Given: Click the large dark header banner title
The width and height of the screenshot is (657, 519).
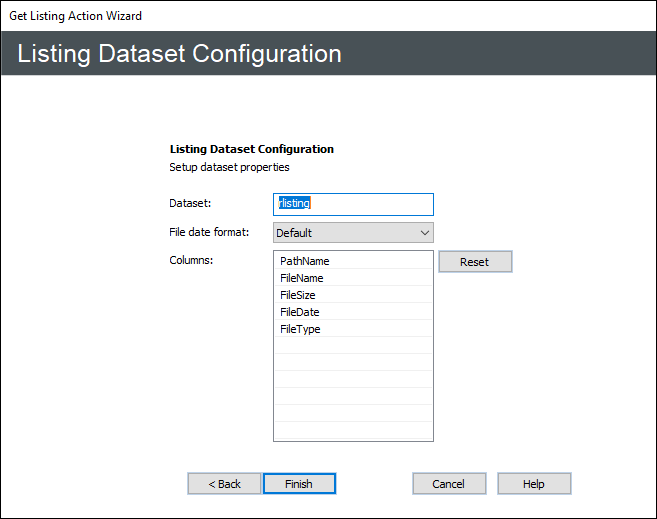Looking at the screenshot, I should pos(180,54).
